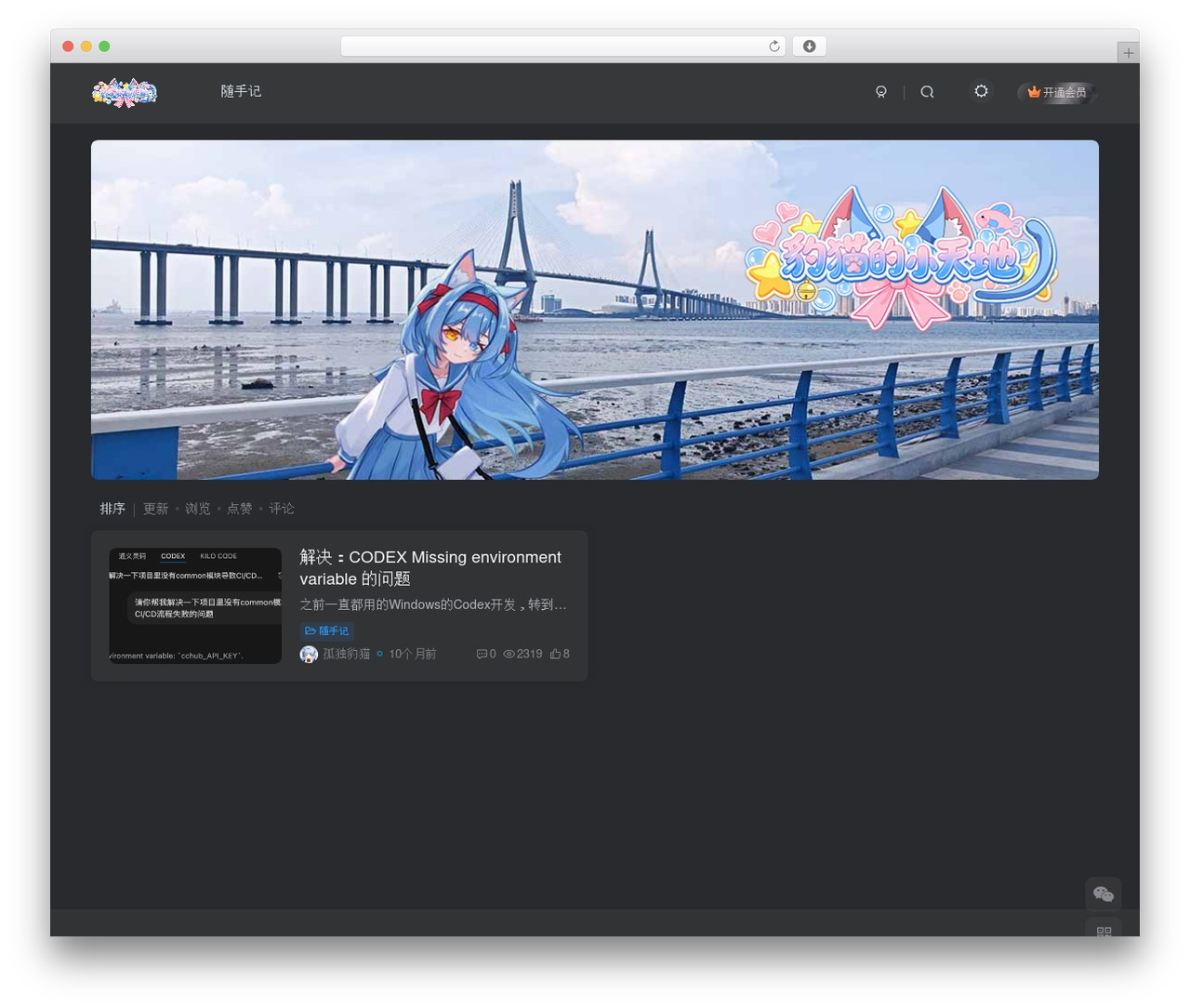Click the post excerpt starting 之前一直都用的Windows

point(433,604)
